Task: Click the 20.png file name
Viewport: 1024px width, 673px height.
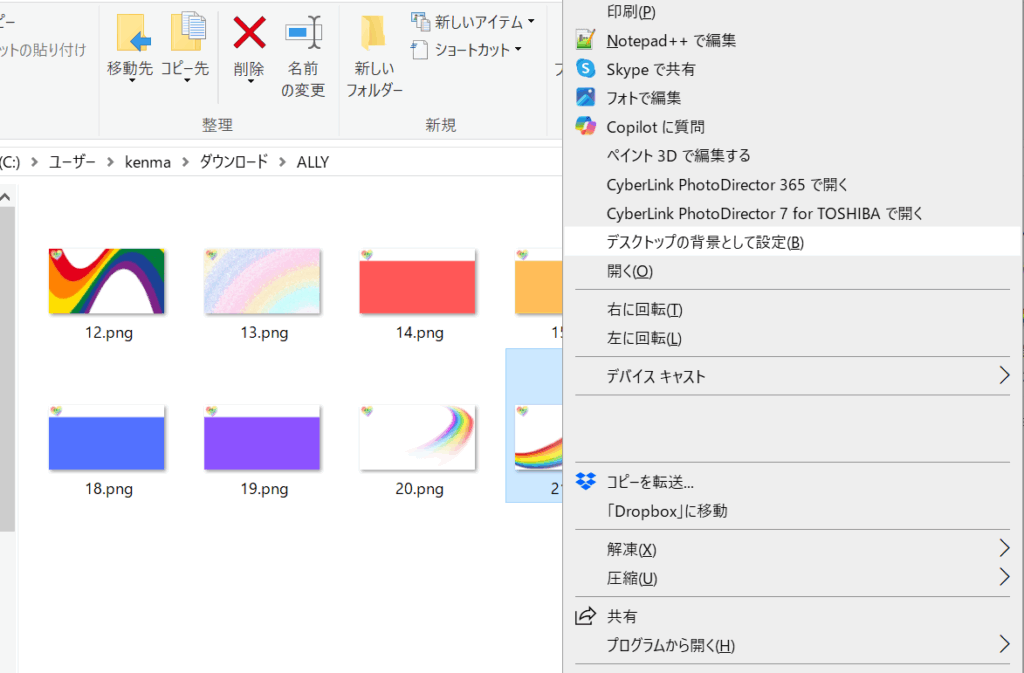Action: click(x=419, y=489)
